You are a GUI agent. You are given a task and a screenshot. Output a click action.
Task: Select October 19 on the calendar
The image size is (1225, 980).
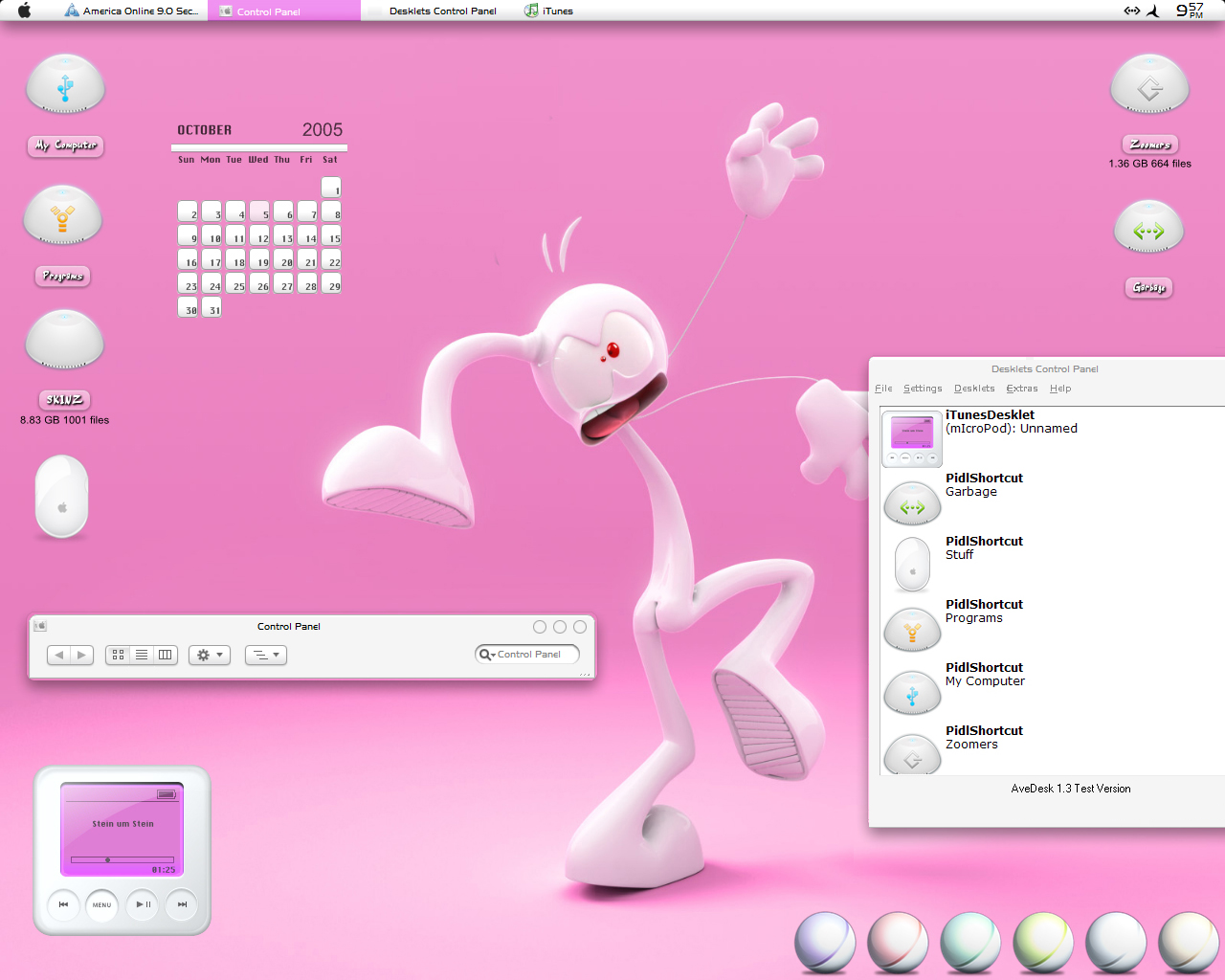tap(259, 258)
